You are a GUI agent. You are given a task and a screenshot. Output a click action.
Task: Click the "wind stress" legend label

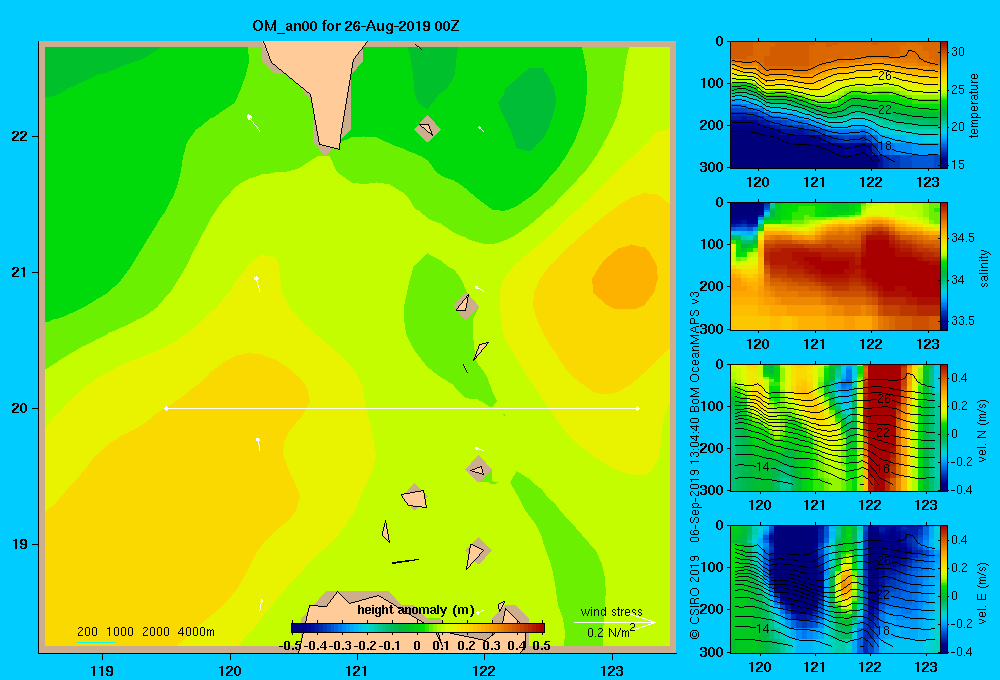612,611
